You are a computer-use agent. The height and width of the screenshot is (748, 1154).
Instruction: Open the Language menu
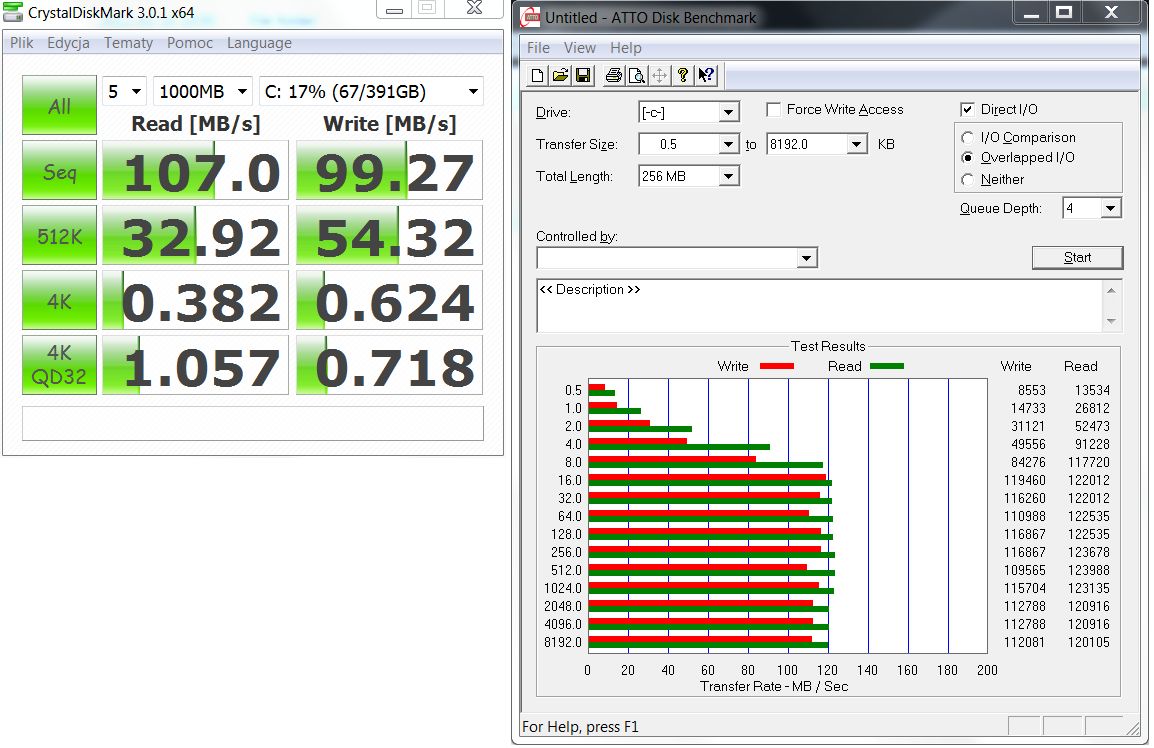(x=259, y=43)
